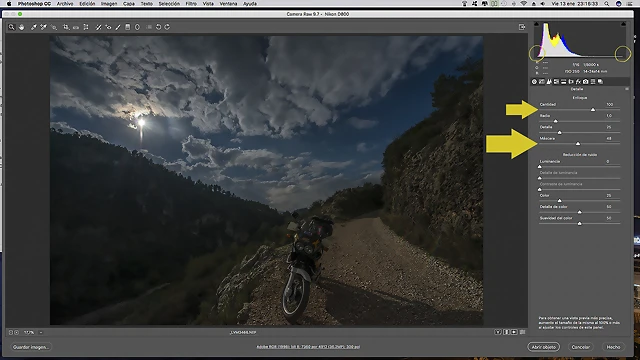Open the Filtro menu

pyautogui.click(x=191, y=4)
